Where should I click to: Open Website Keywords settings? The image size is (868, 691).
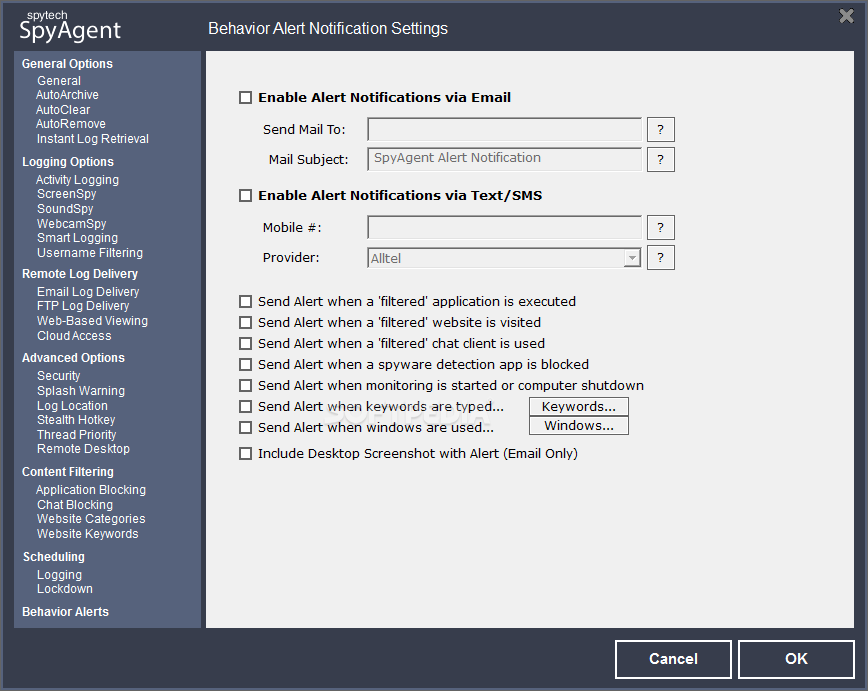tap(87, 534)
